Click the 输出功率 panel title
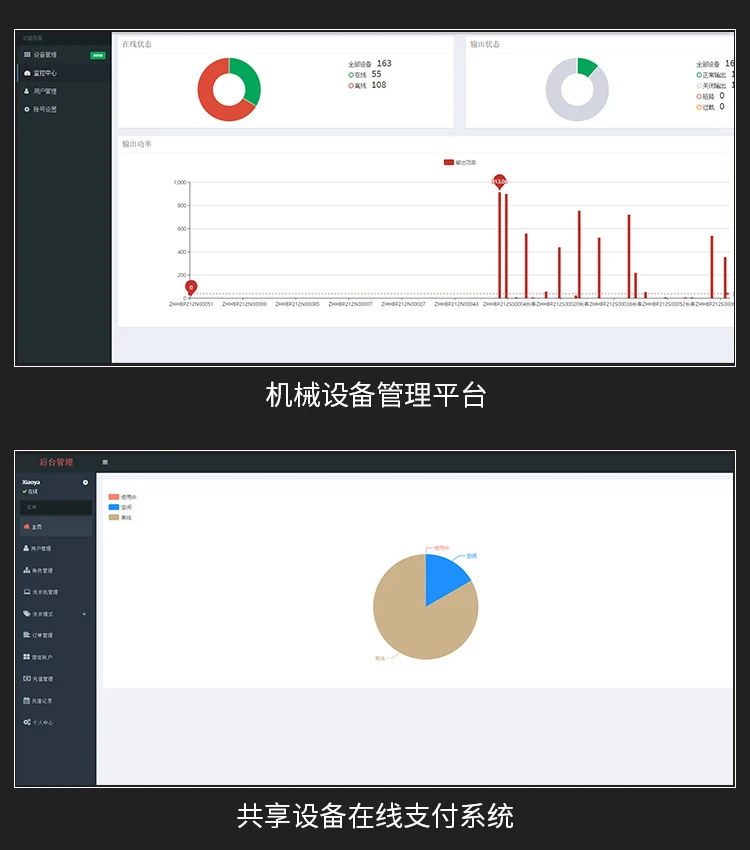This screenshot has width=750, height=850. [137, 144]
